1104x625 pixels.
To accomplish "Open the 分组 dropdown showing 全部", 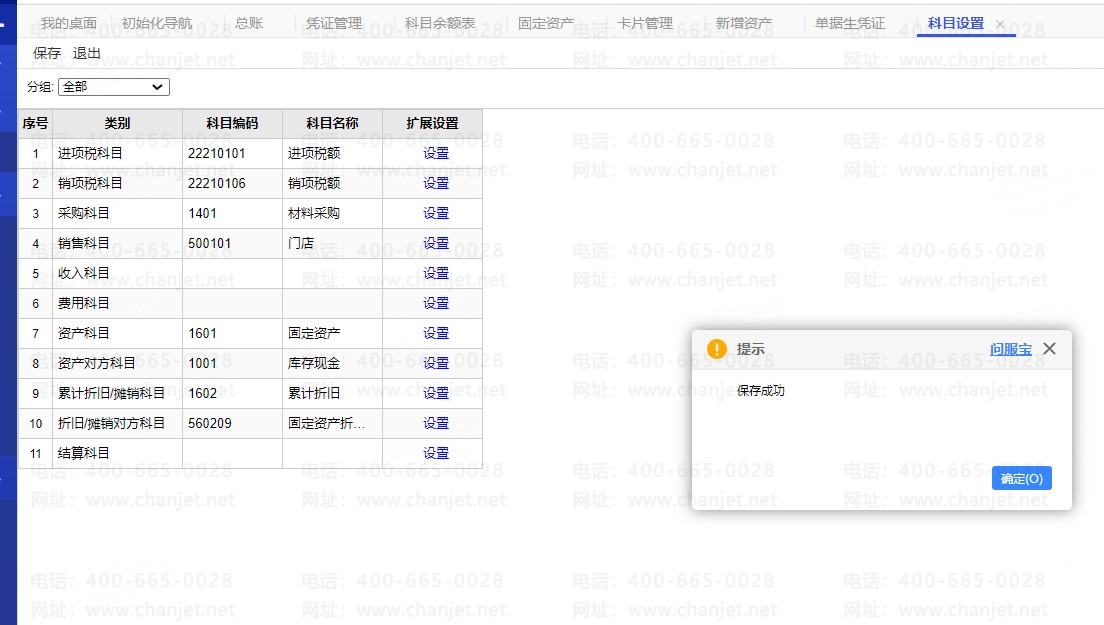I will (113, 87).
